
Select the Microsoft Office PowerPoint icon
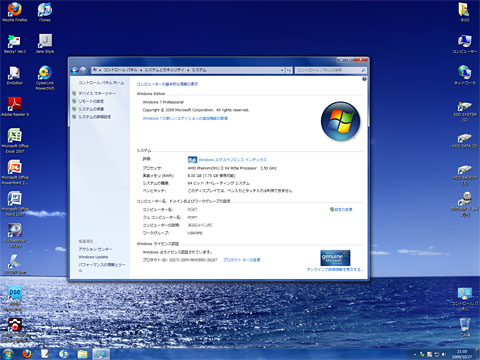pos(15,171)
